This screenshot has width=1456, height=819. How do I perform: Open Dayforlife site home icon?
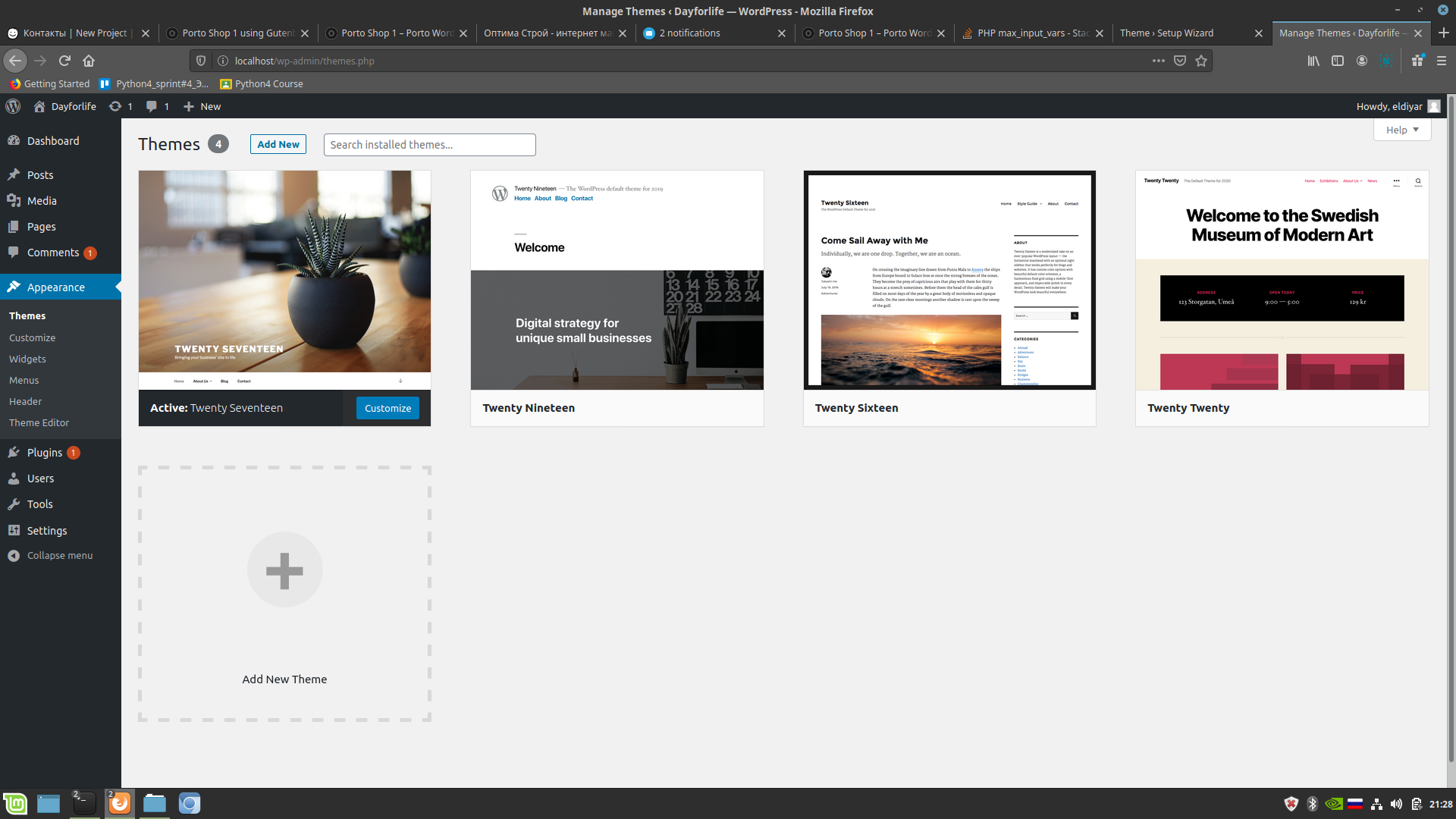pos(39,106)
